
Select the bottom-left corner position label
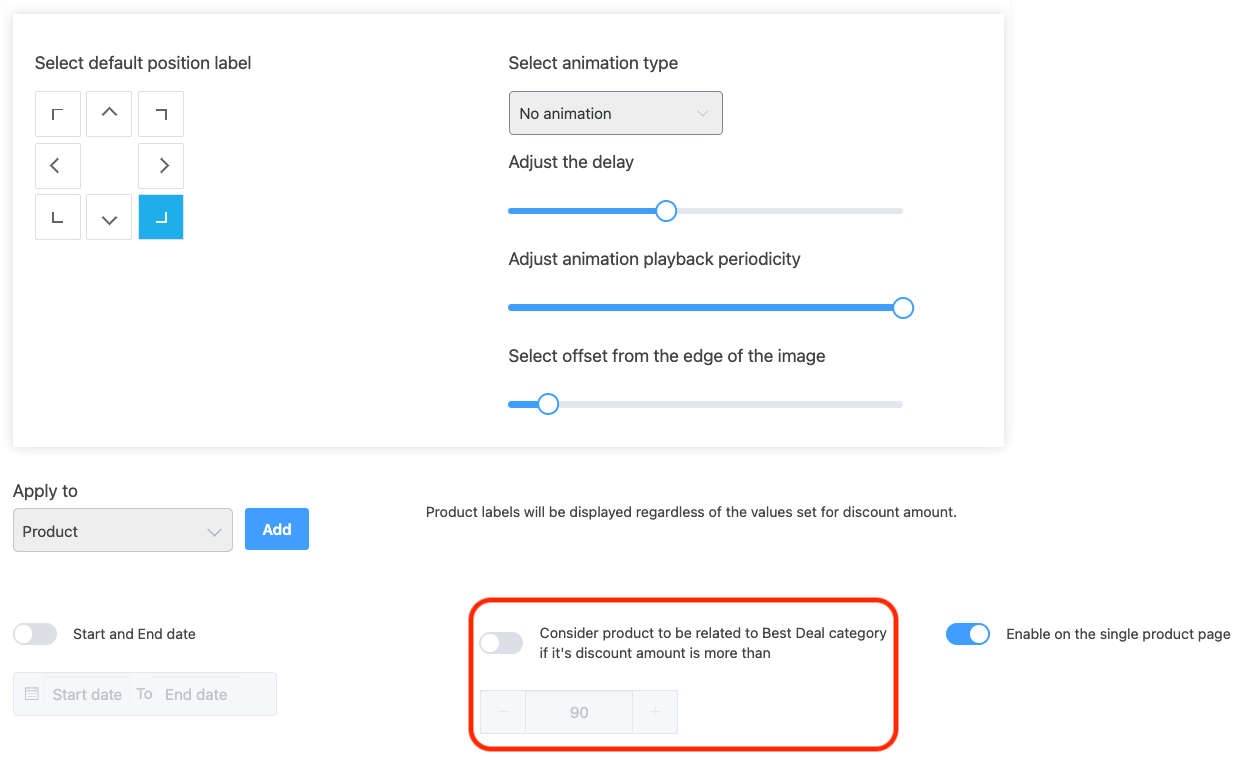click(57, 216)
